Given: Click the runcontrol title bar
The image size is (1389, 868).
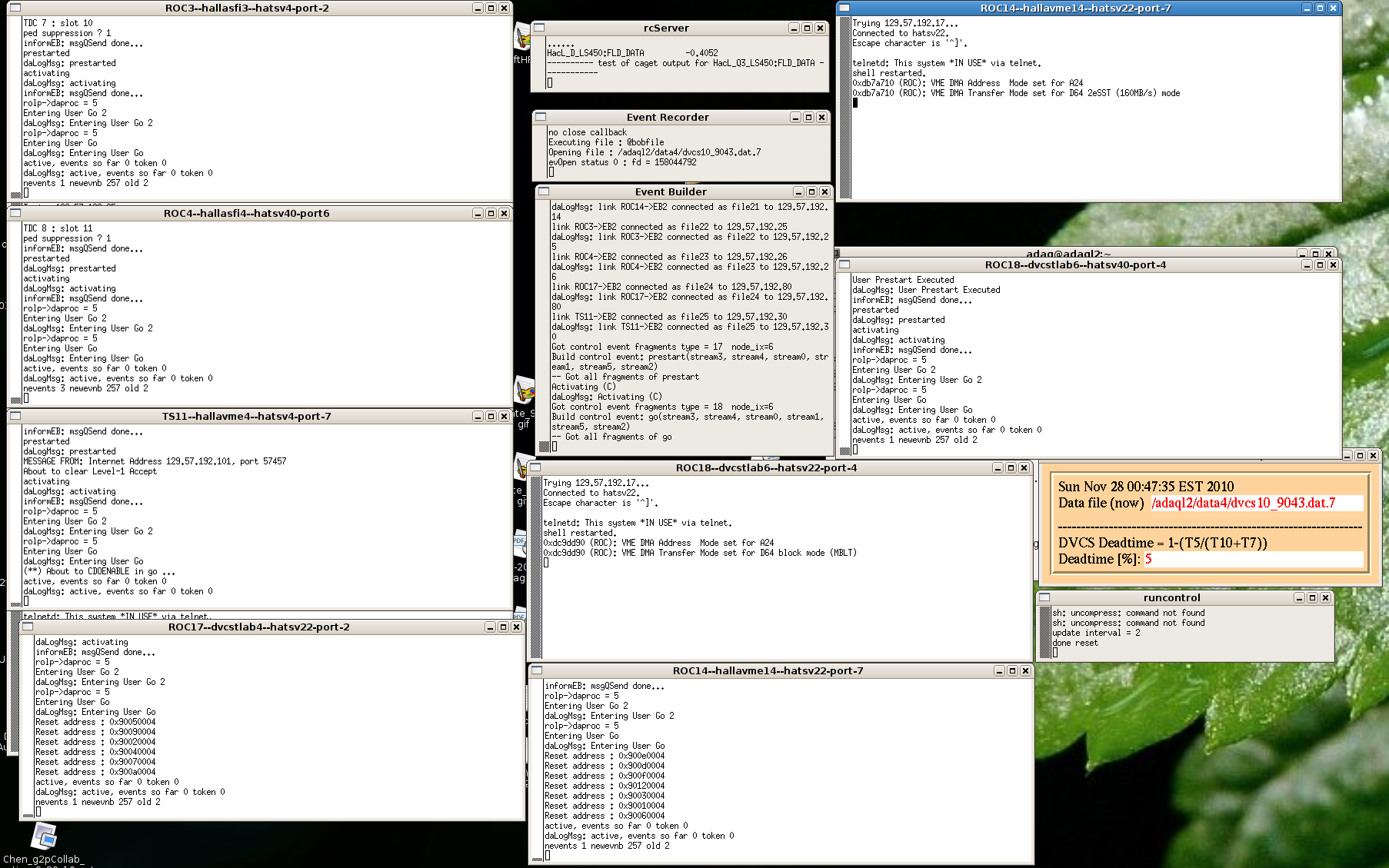Looking at the screenshot, I should pos(1171,598).
